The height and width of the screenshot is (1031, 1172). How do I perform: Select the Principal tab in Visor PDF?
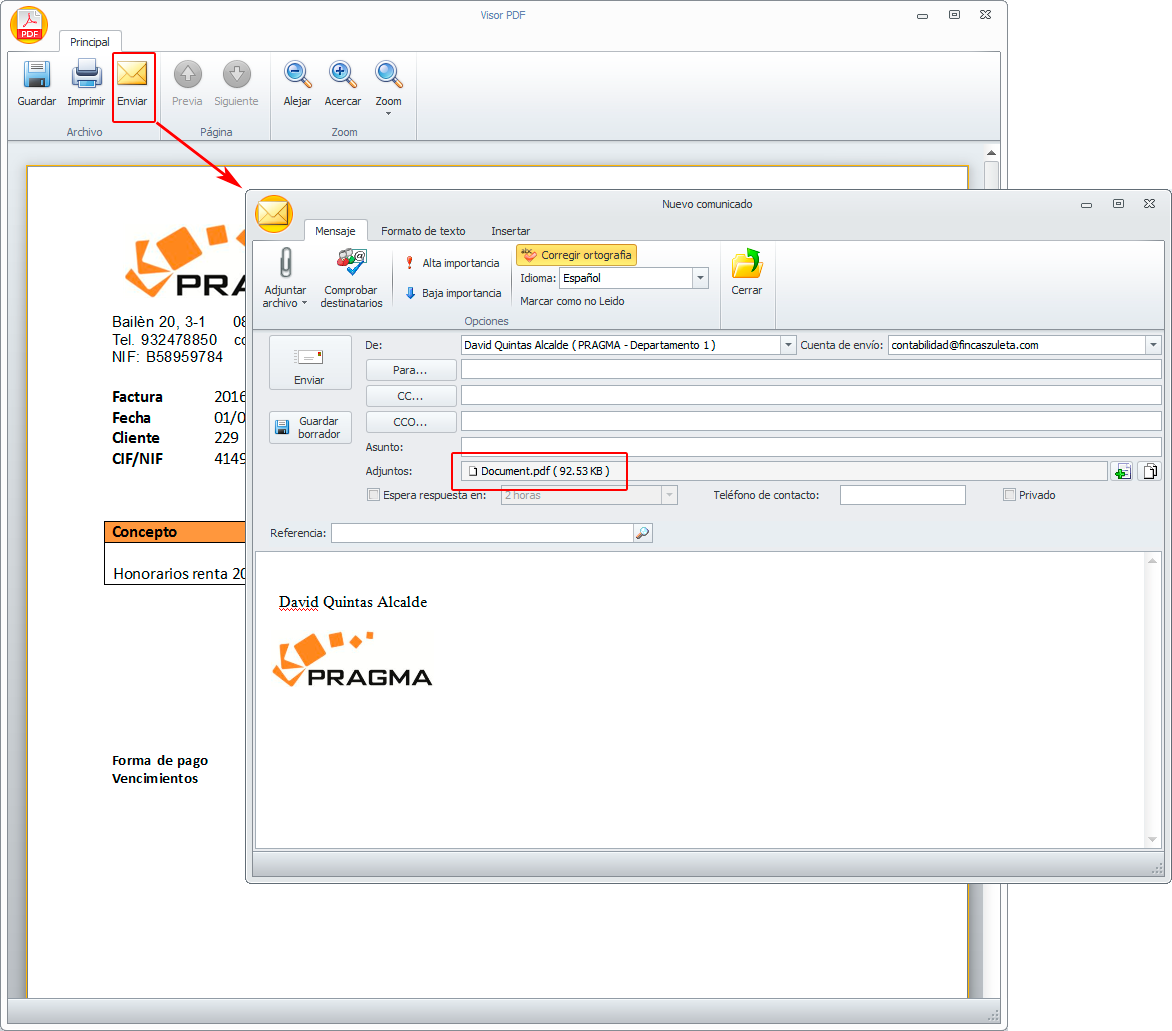click(x=90, y=42)
